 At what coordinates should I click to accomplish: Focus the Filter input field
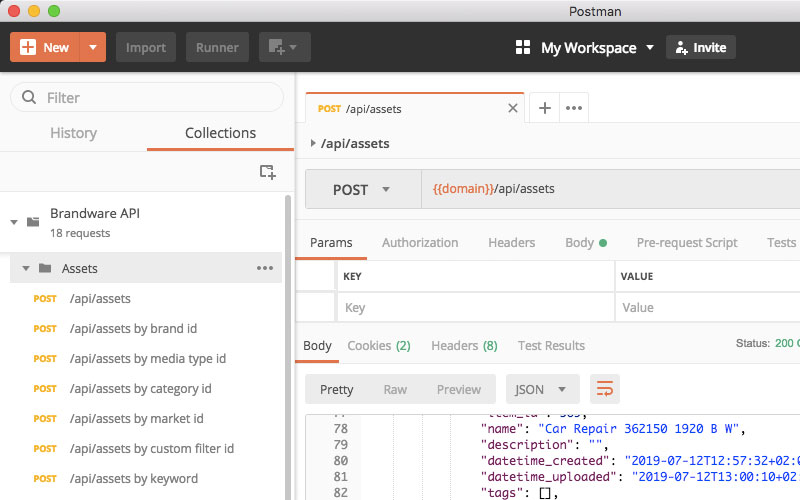[147, 97]
